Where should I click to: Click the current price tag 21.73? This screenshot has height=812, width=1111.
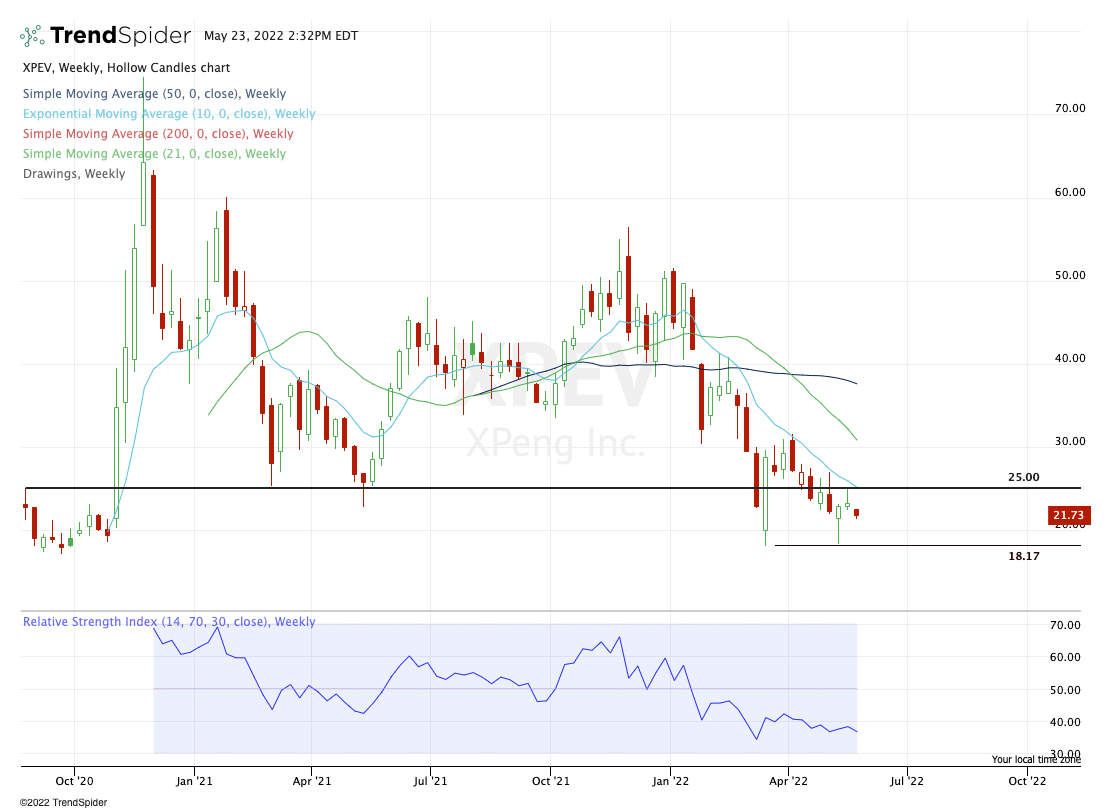[x=1068, y=515]
